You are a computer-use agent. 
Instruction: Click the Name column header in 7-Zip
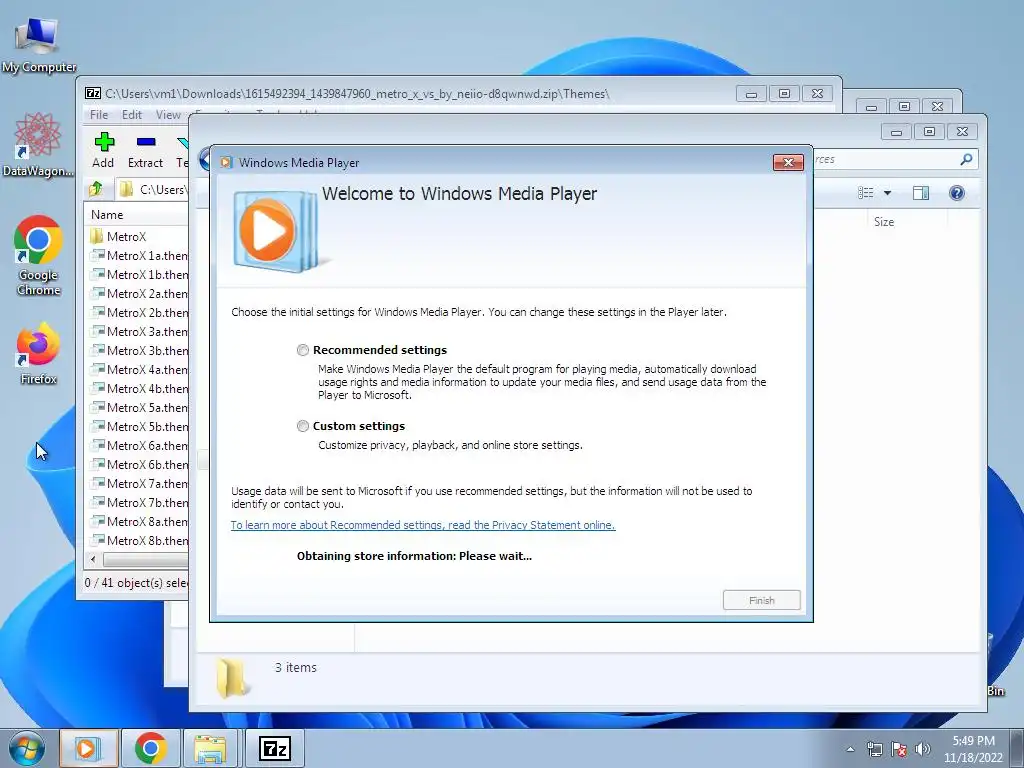[107, 215]
